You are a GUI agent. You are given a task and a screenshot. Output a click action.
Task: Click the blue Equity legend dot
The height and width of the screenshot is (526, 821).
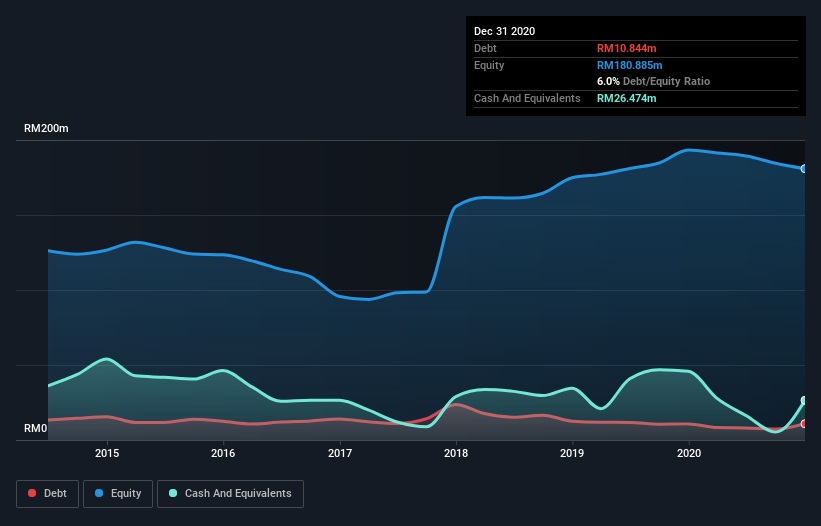click(x=99, y=493)
